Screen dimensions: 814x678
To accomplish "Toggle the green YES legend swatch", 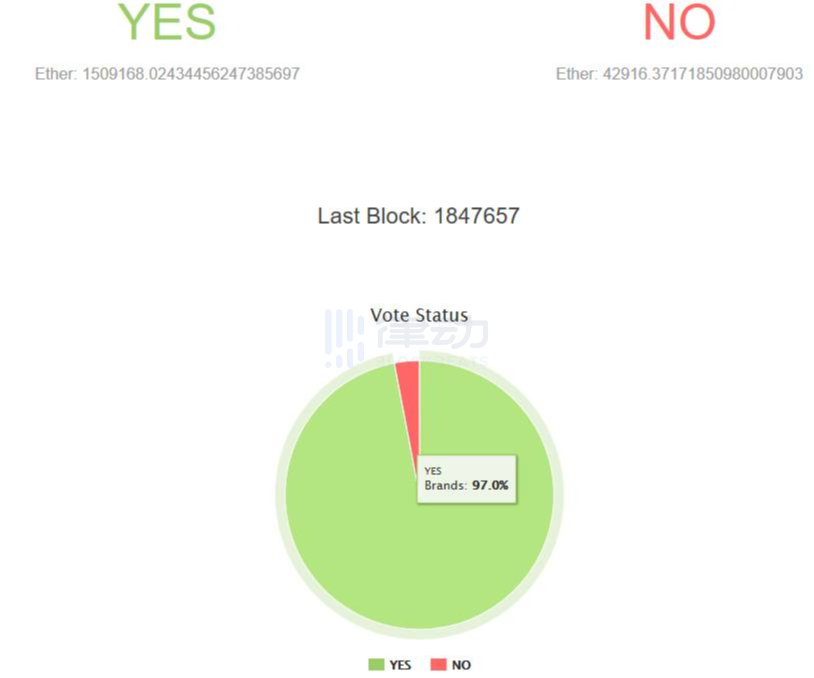I will (x=377, y=665).
